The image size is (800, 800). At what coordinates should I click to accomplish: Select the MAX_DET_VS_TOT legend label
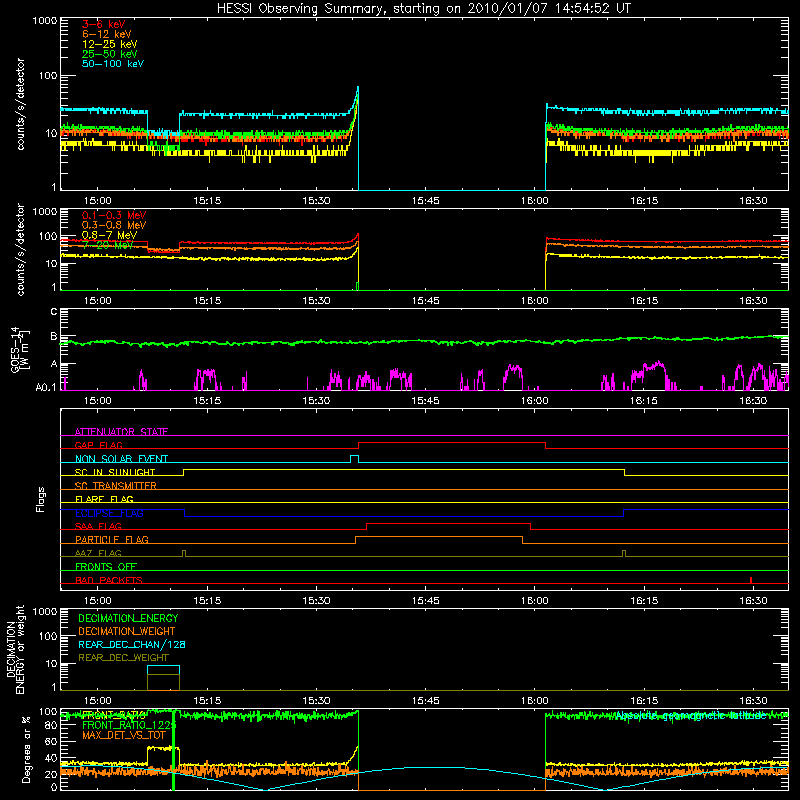click(x=124, y=735)
